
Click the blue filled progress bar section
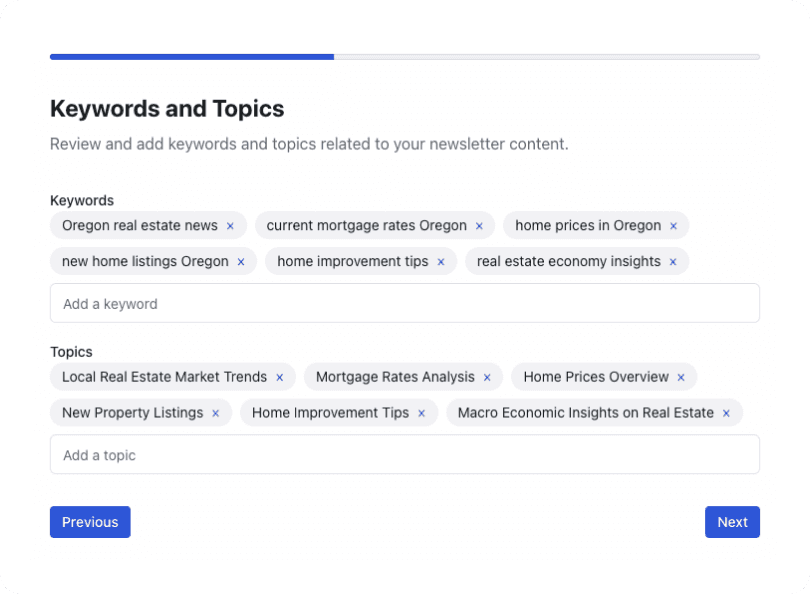tap(192, 57)
